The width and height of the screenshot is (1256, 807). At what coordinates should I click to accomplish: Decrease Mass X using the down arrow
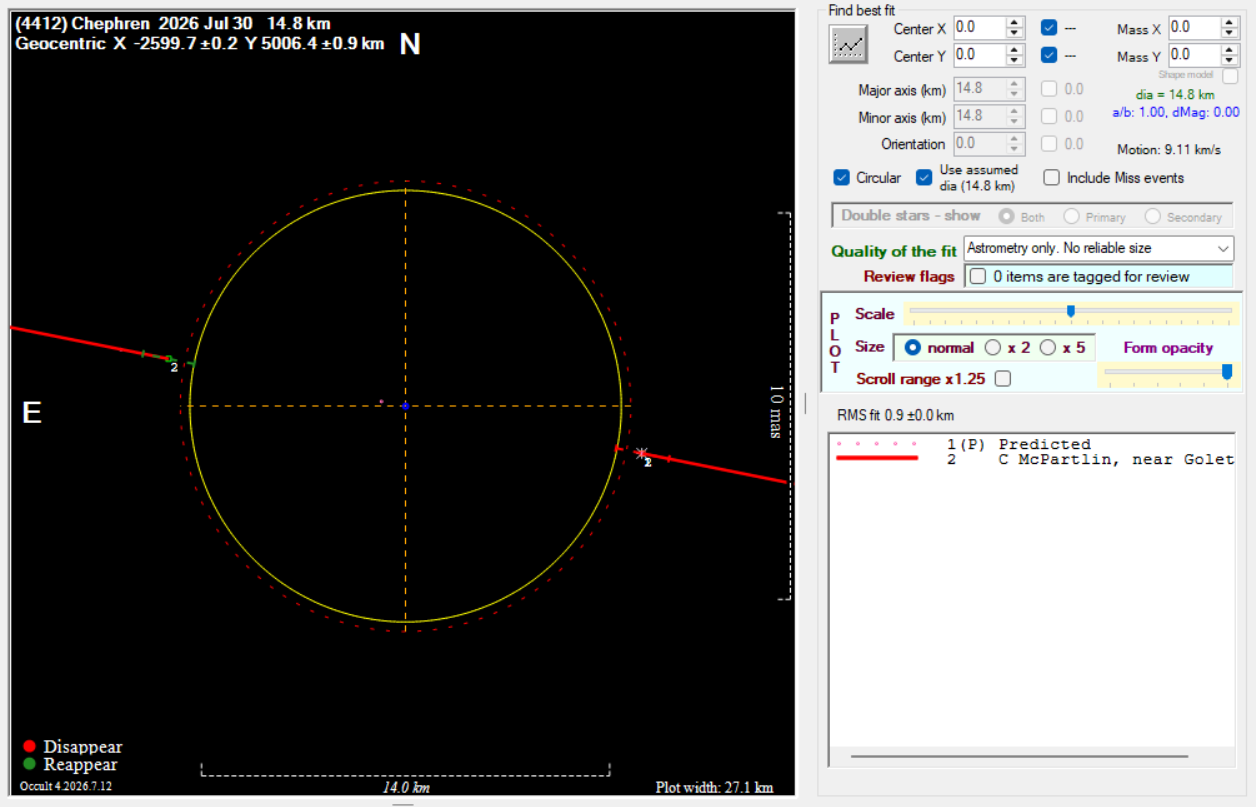tap(1230, 33)
